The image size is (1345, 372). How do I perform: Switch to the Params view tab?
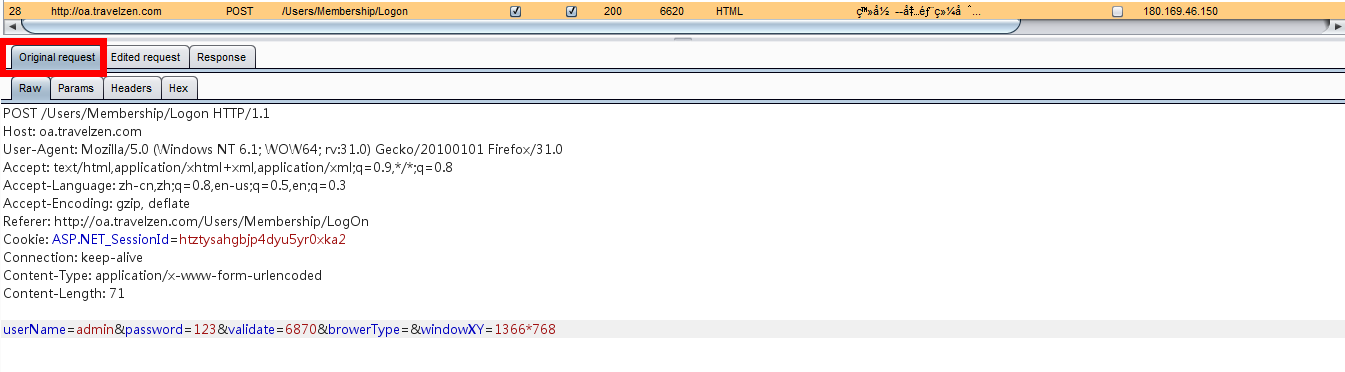76,88
